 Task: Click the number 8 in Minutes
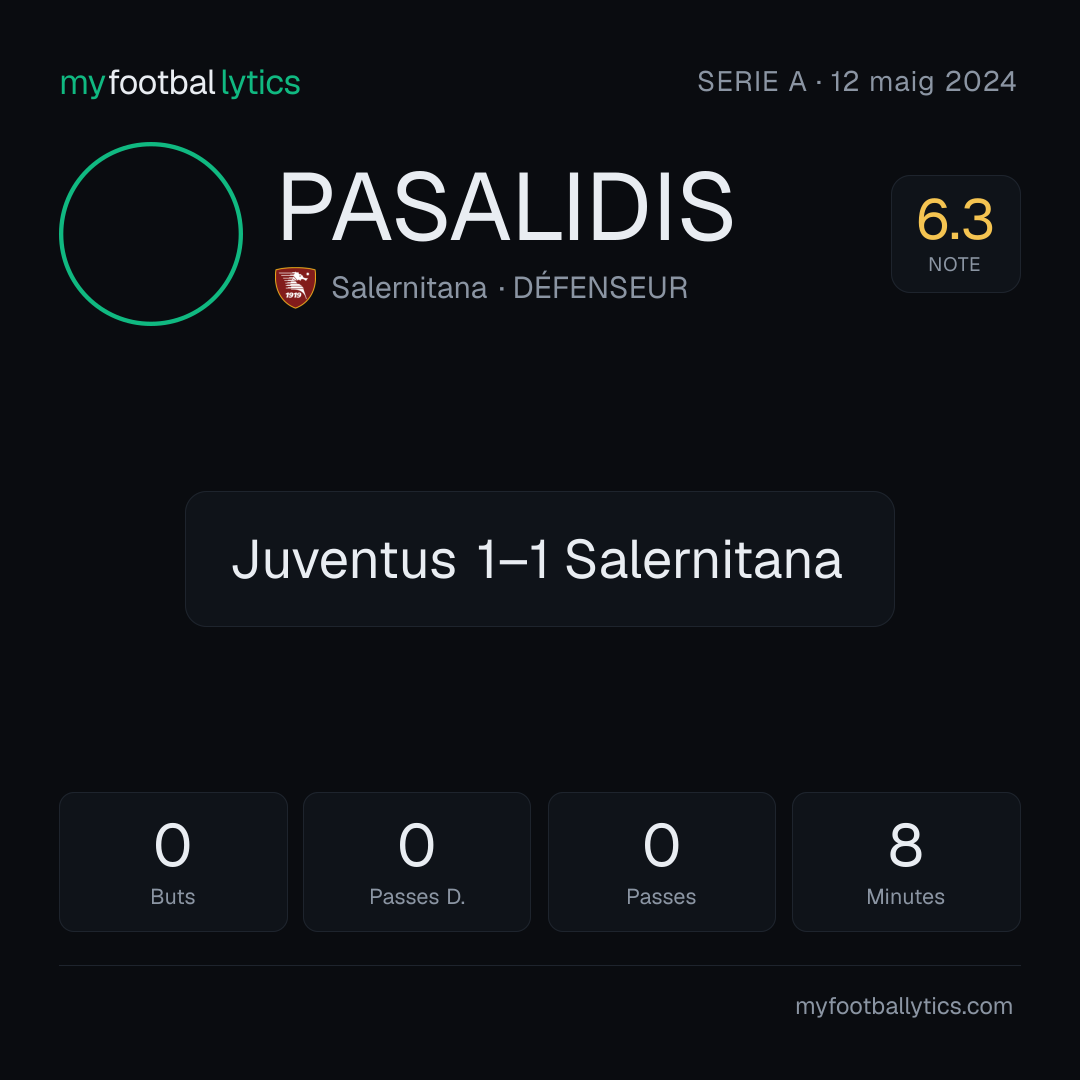point(906,845)
